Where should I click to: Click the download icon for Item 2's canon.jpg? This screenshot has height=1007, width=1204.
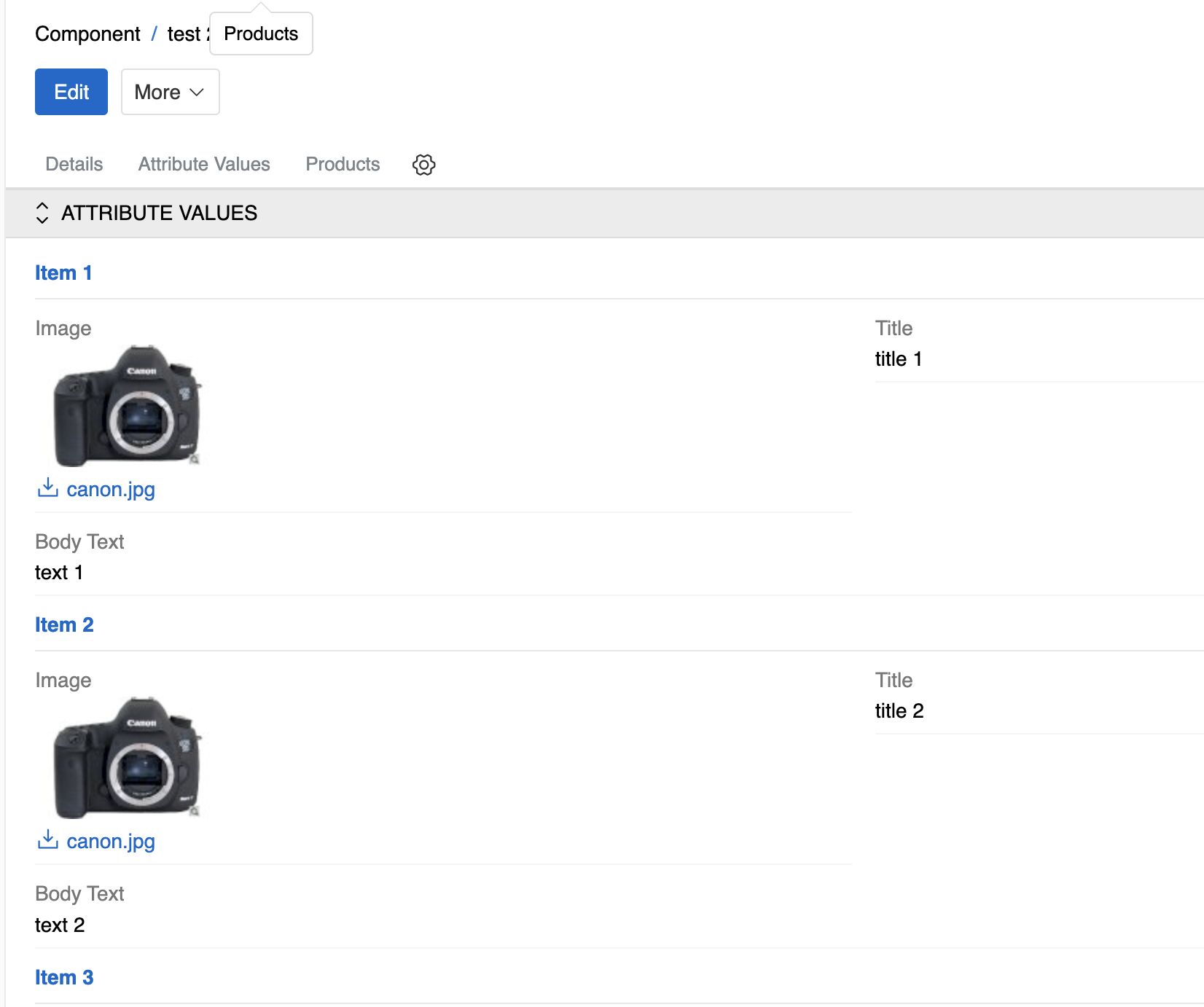click(x=47, y=840)
